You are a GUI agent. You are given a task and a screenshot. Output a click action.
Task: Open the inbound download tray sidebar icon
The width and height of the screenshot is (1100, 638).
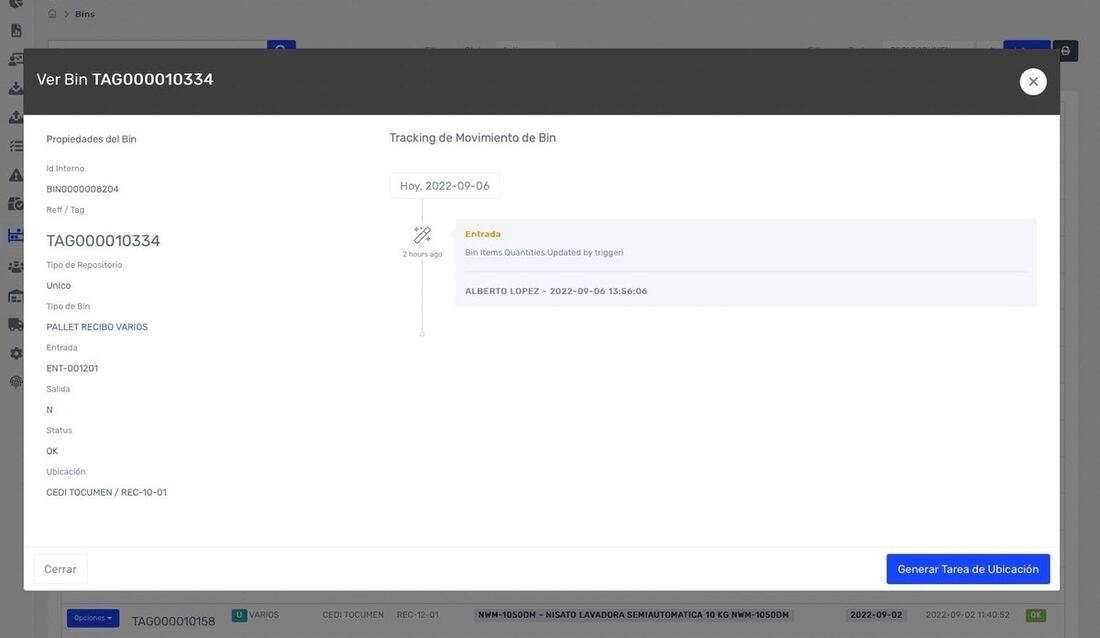(x=15, y=88)
